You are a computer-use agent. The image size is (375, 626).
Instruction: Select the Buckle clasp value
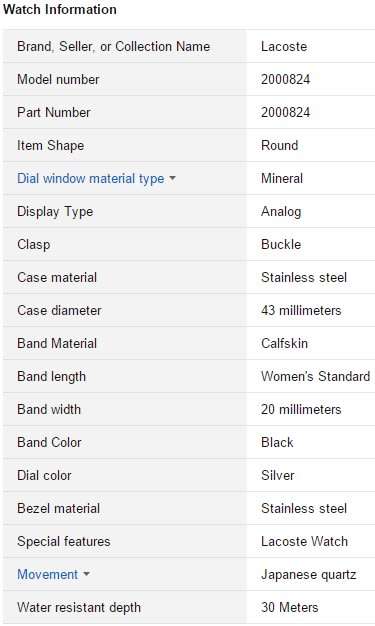click(x=281, y=244)
